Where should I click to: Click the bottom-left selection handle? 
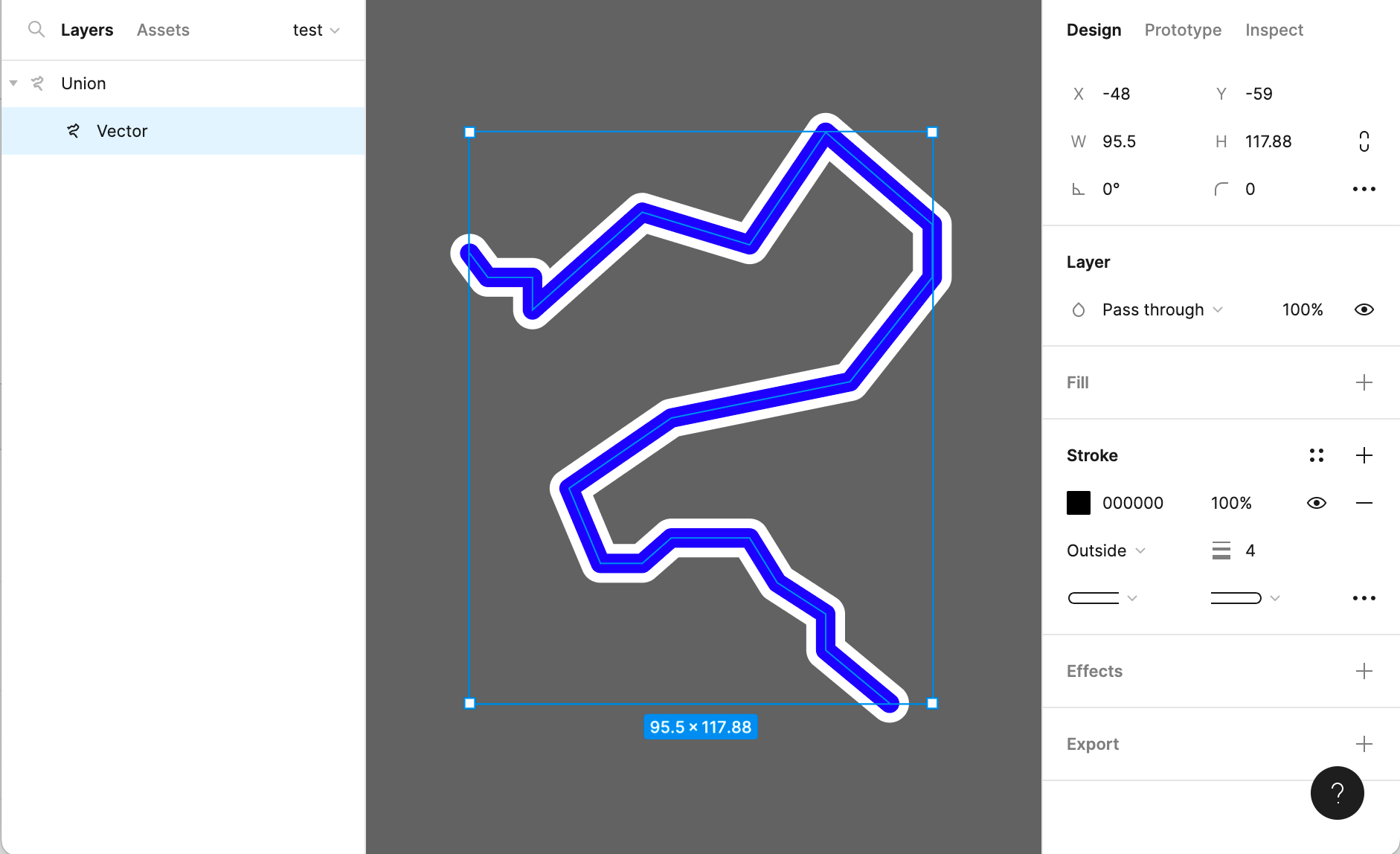pos(469,703)
